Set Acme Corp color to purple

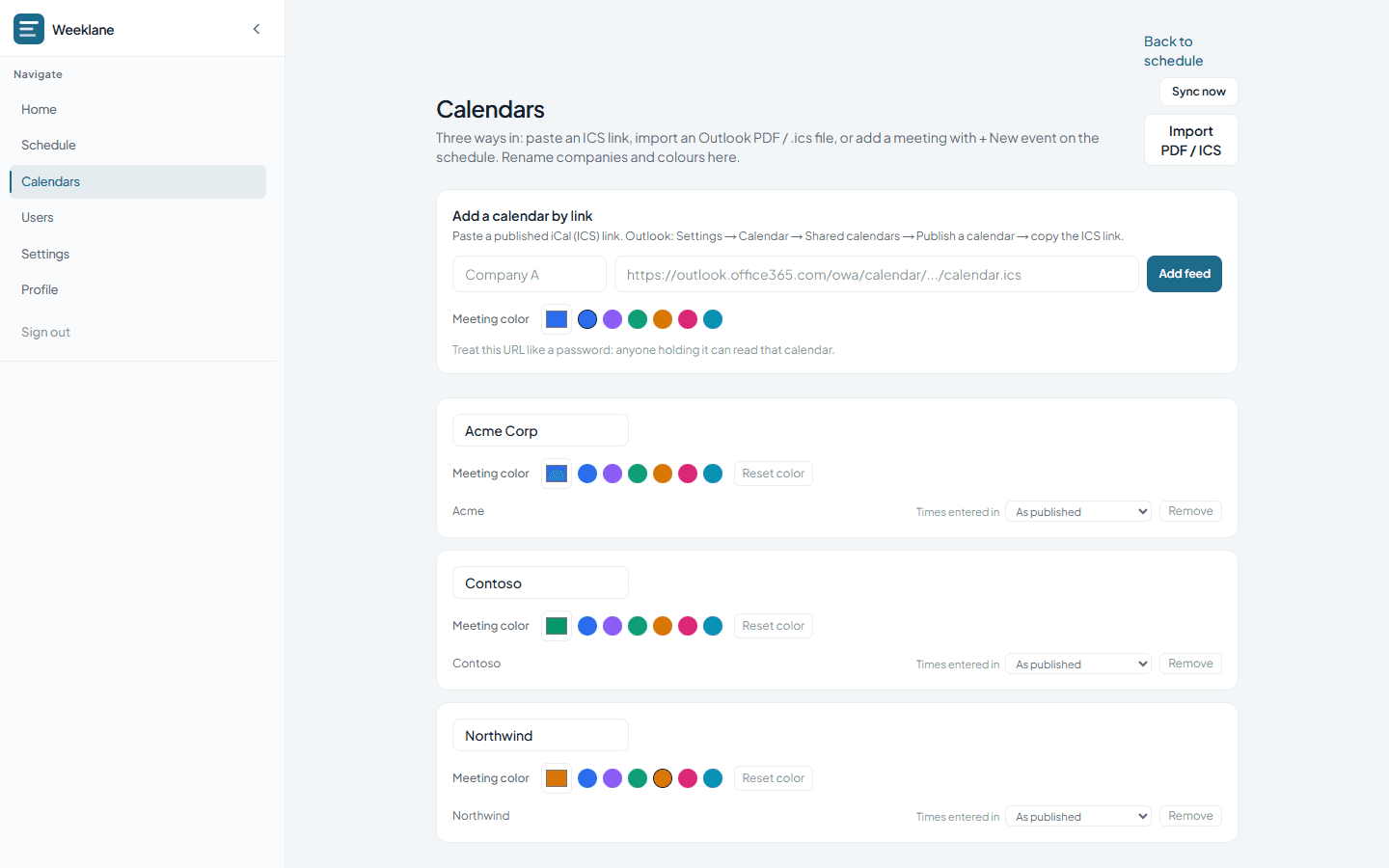point(613,474)
